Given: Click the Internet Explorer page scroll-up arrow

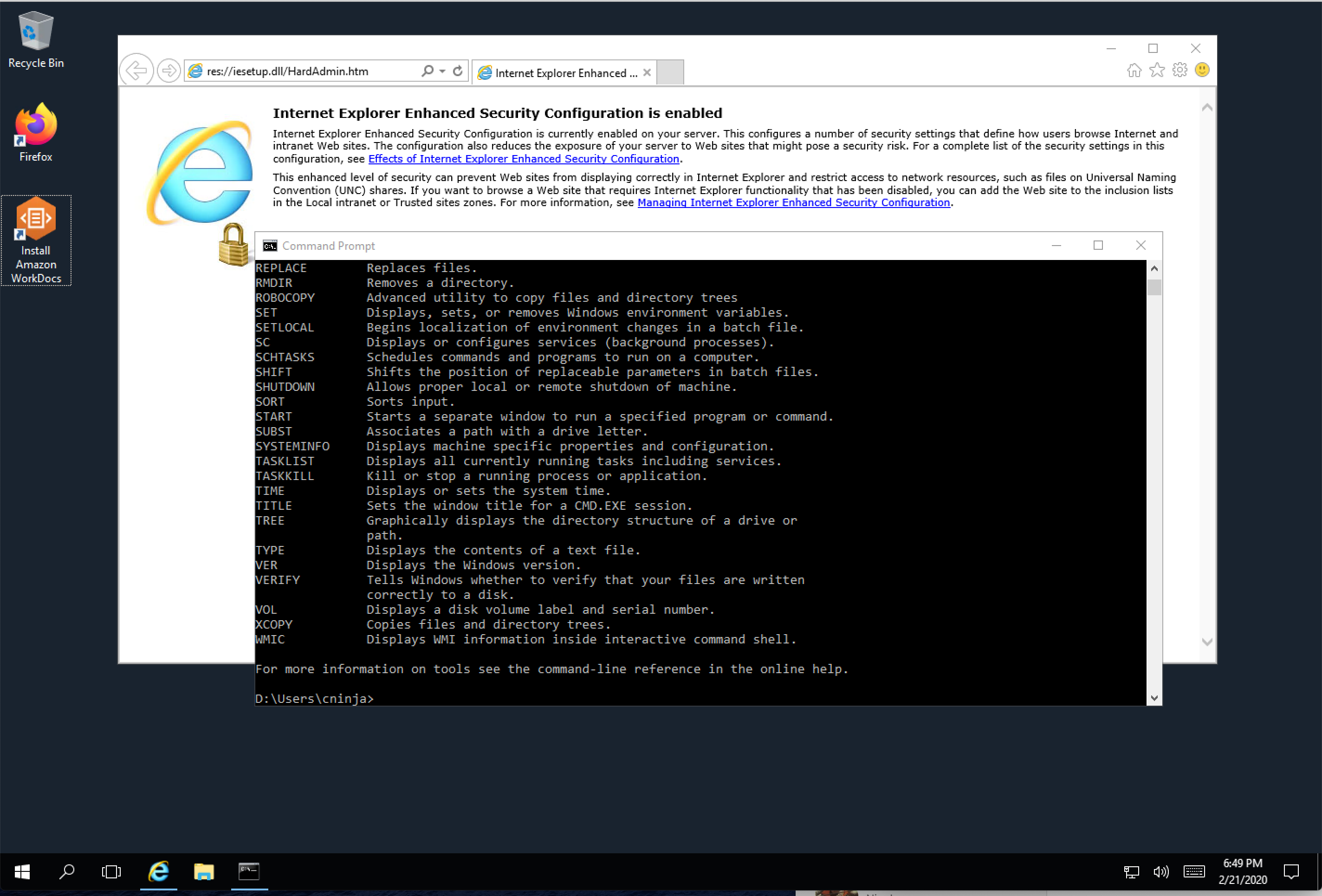Looking at the screenshot, I should point(1207,107).
